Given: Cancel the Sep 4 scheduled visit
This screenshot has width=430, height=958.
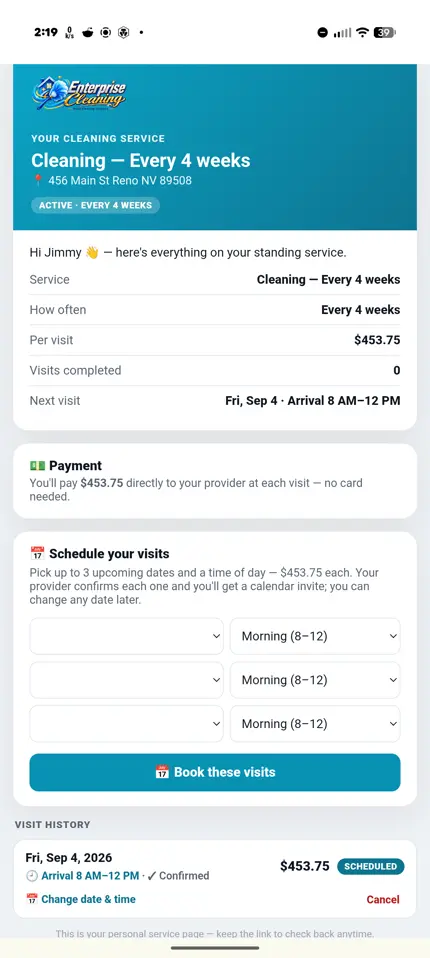Looking at the screenshot, I should 383,899.
